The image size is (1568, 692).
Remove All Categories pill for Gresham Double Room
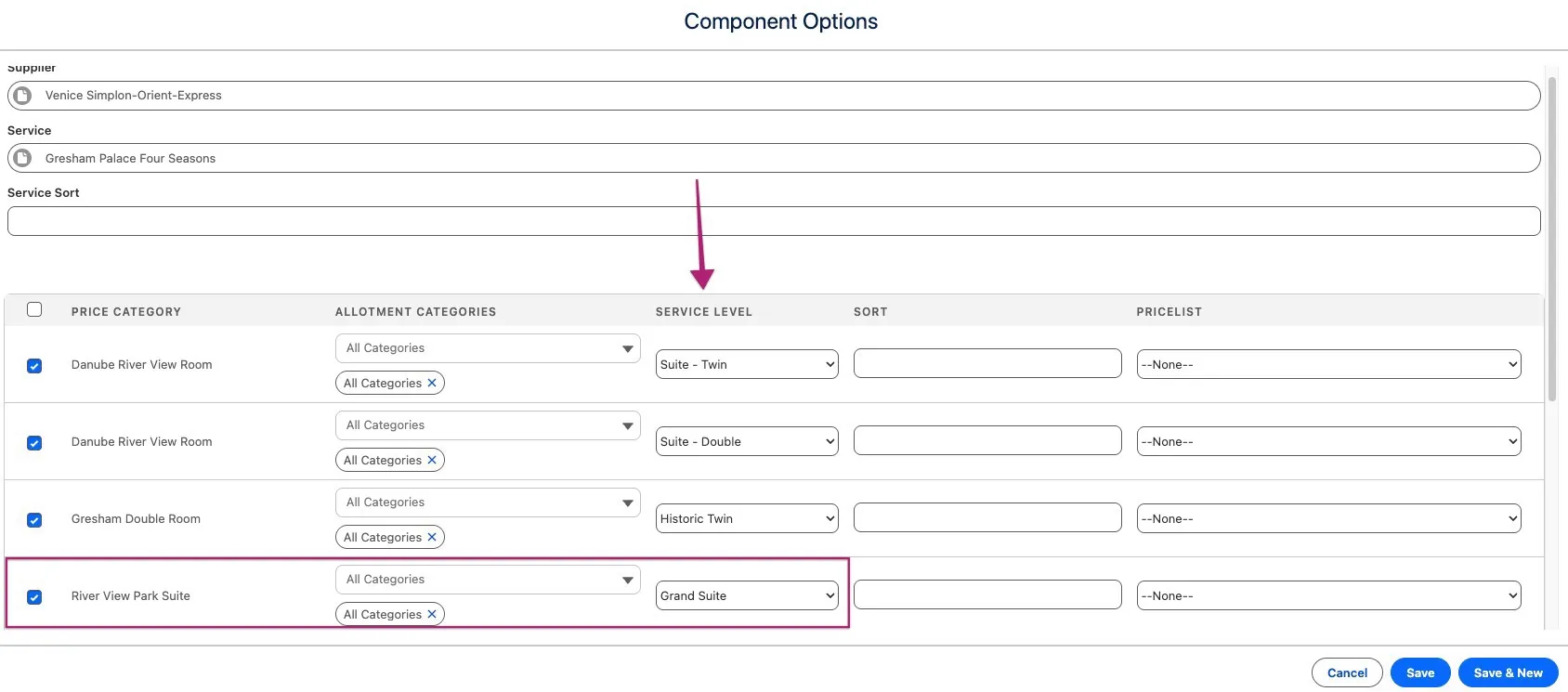click(432, 537)
